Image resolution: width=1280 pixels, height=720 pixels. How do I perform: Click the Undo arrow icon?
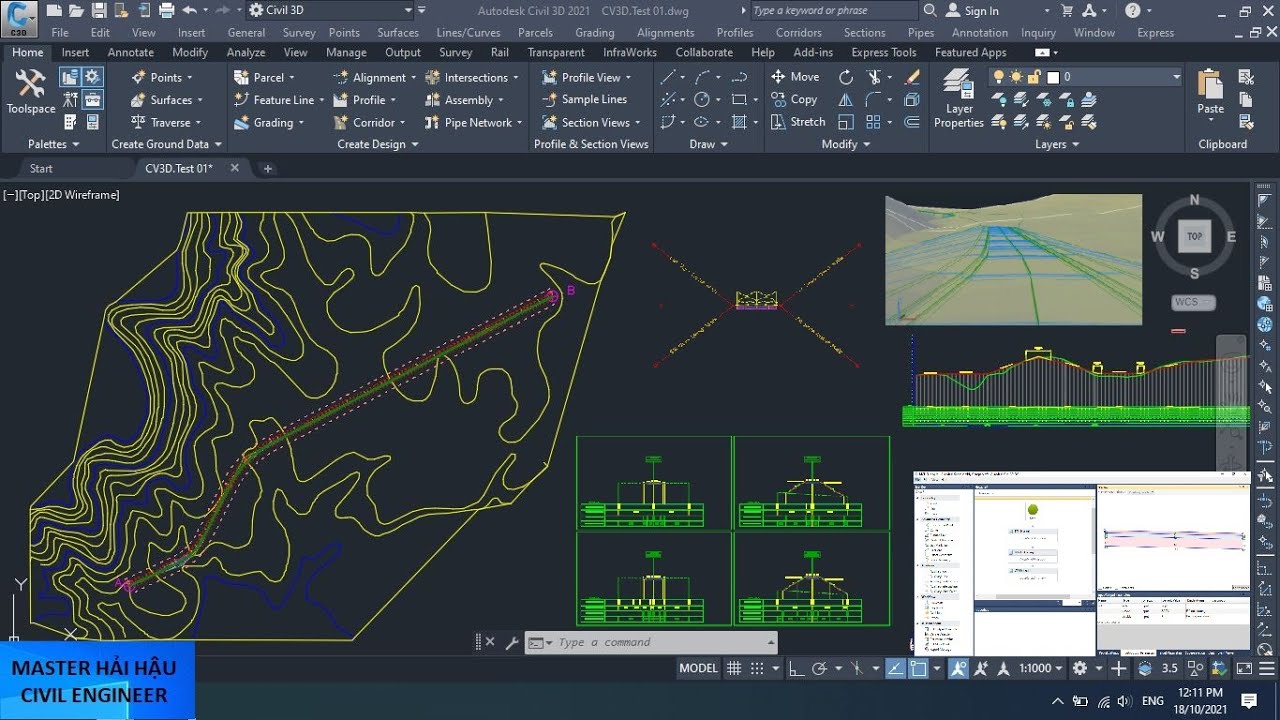pyautogui.click(x=189, y=10)
